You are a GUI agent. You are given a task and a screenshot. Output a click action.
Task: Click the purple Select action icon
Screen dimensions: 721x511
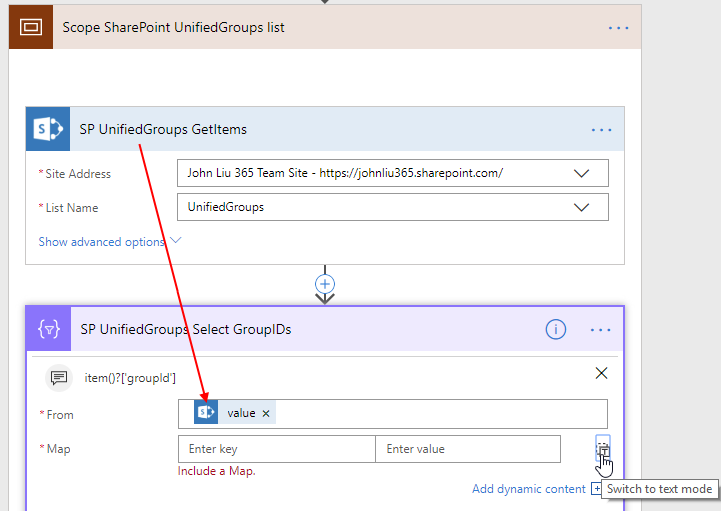click(x=48, y=329)
